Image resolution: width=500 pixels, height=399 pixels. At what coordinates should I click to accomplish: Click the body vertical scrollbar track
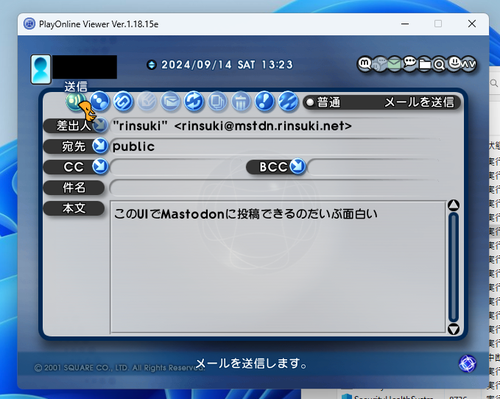454,267
